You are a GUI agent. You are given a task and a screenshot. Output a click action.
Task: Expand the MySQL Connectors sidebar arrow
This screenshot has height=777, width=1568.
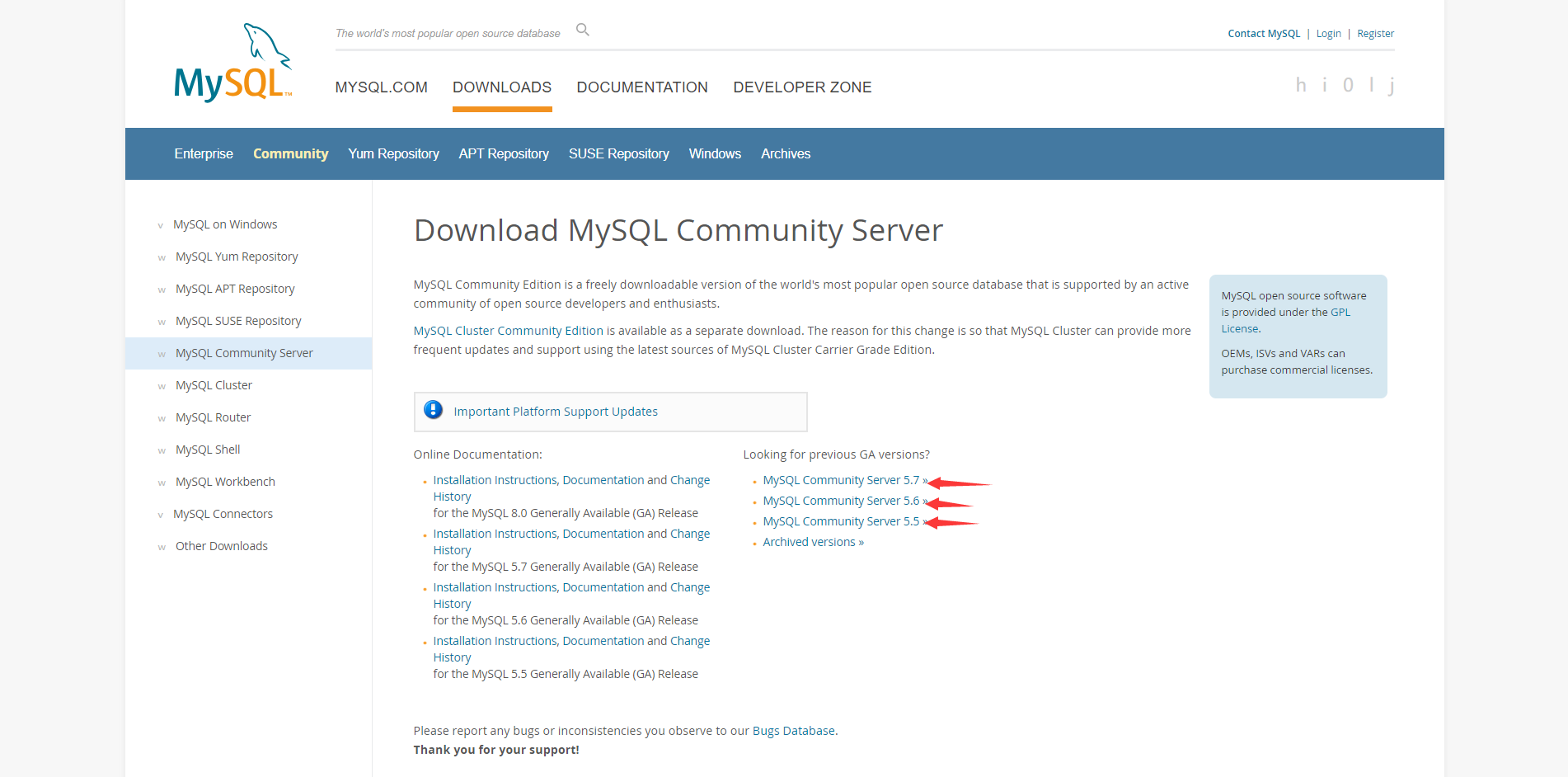pyautogui.click(x=161, y=515)
